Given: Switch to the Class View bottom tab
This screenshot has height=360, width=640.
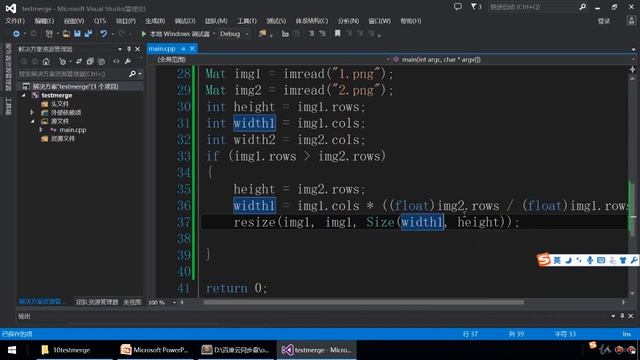Looking at the screenshot, I should (x=132, y=302).
